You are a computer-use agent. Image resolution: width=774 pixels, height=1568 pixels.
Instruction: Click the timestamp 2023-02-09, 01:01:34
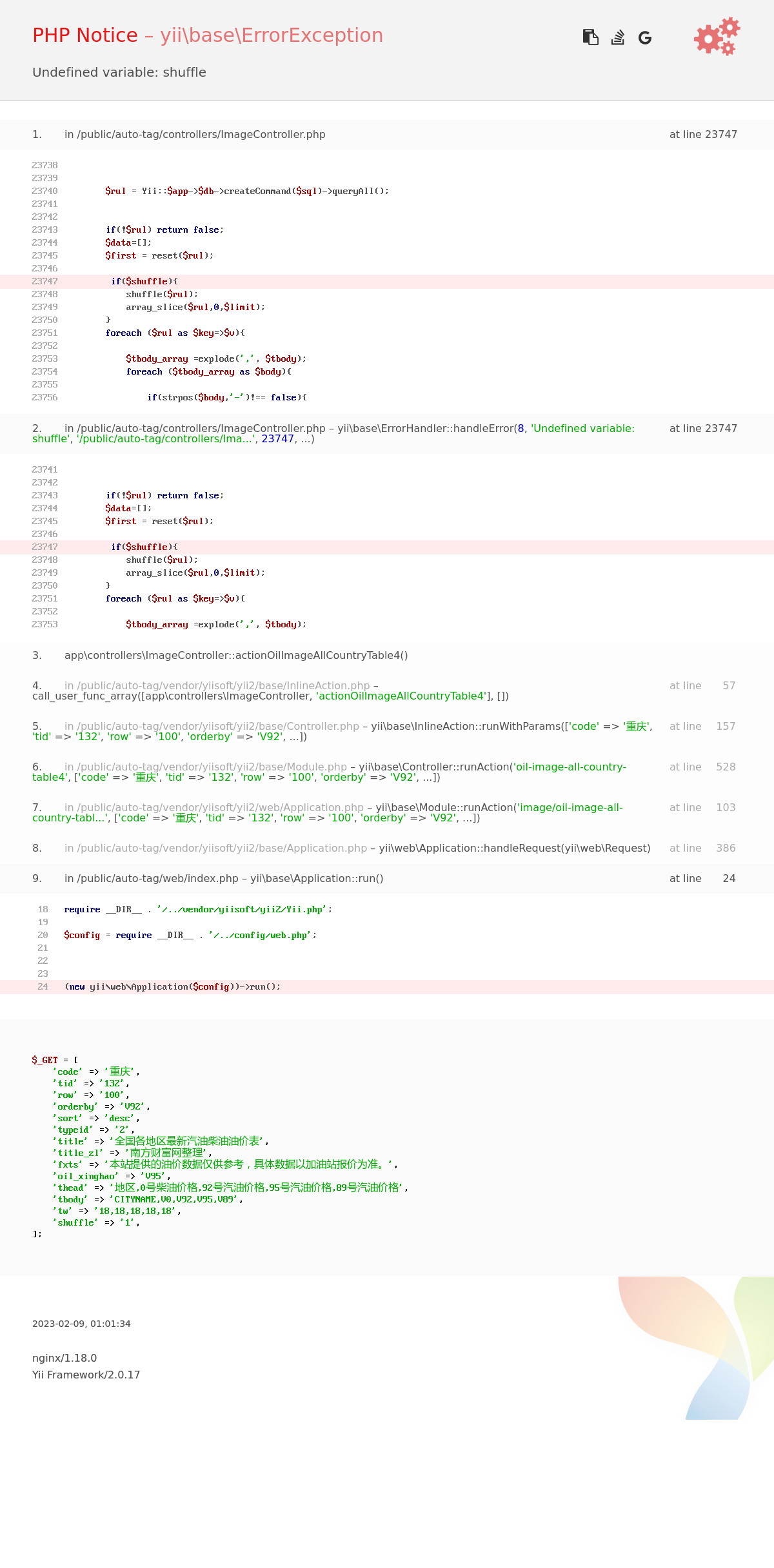tap(81, 1324)
